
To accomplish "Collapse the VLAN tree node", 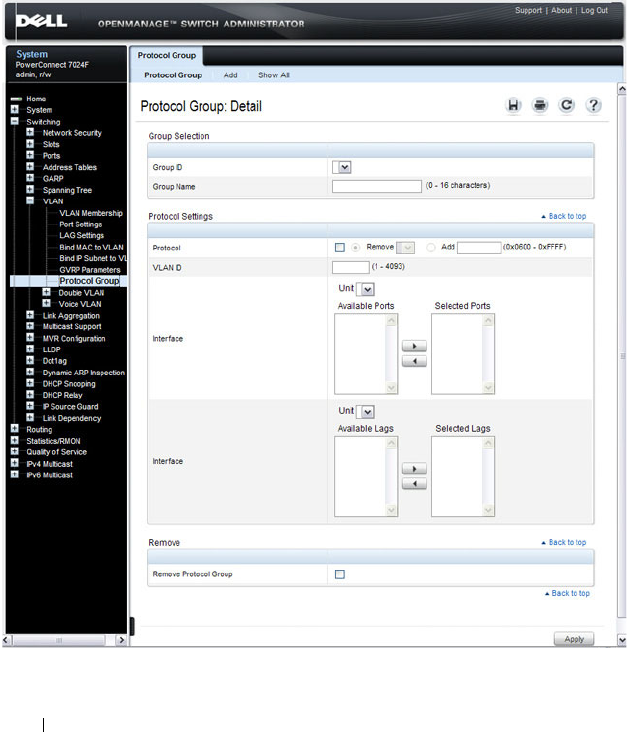I will [x=30, y=201].
